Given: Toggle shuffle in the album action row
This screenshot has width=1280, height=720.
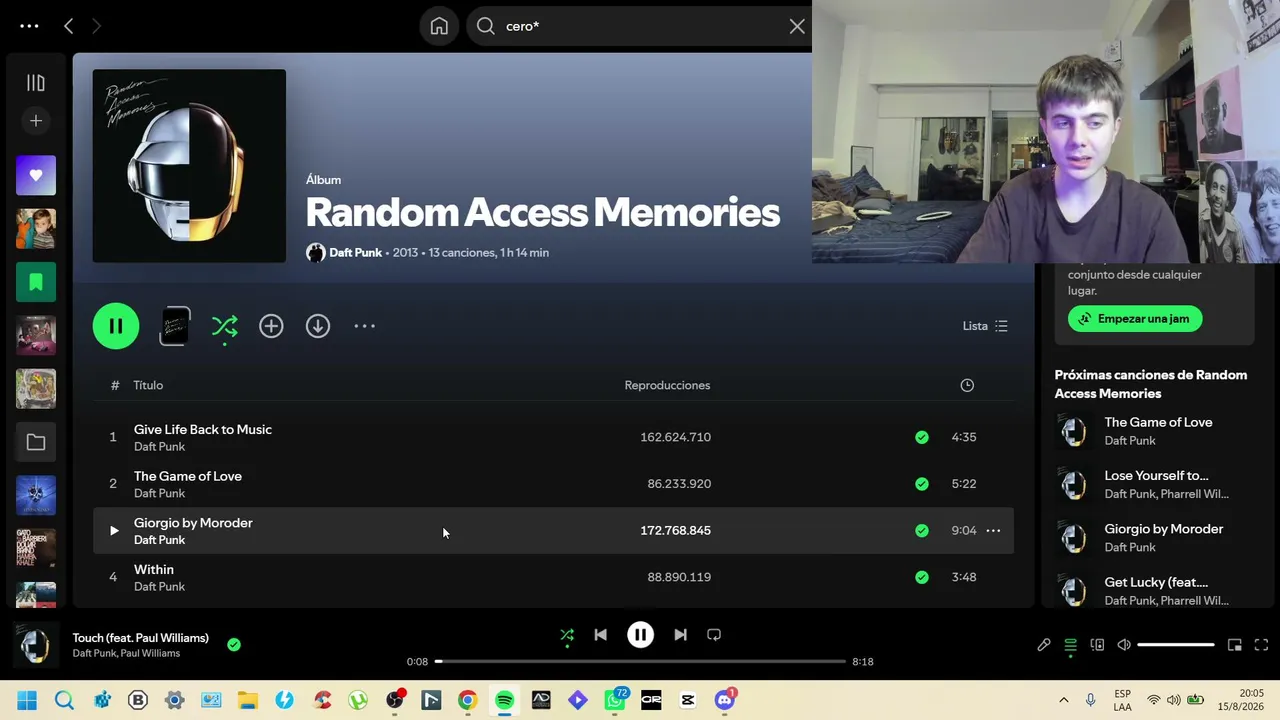Looking at the screenshot, I should tap(225, 326).
